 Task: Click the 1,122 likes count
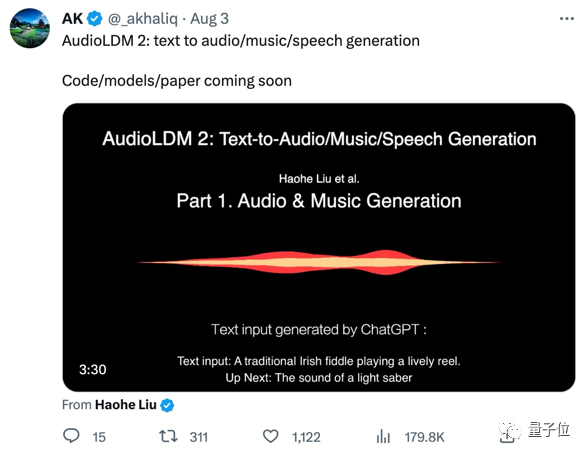[306, 437]
